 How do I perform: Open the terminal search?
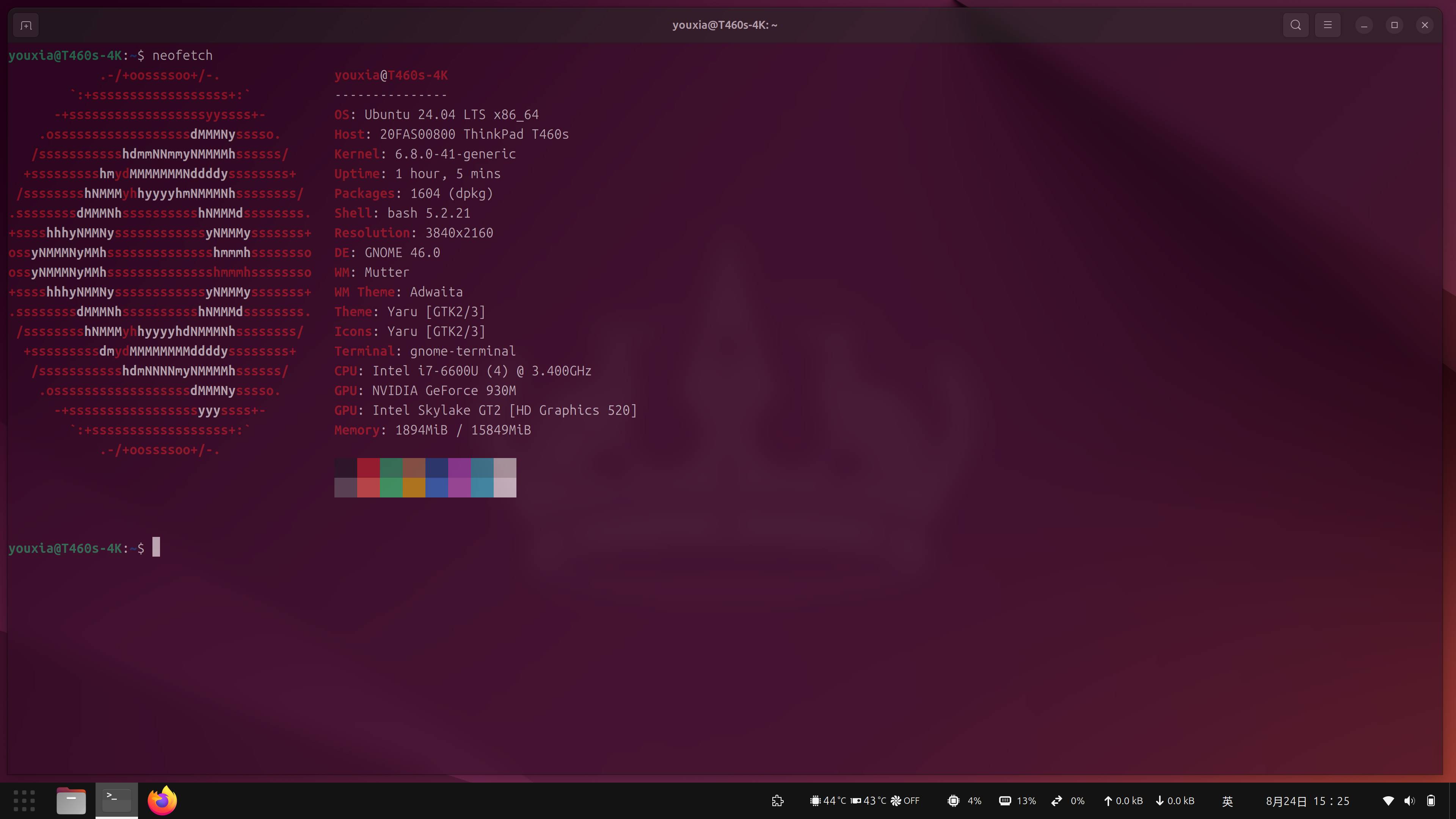(1296, 25)
